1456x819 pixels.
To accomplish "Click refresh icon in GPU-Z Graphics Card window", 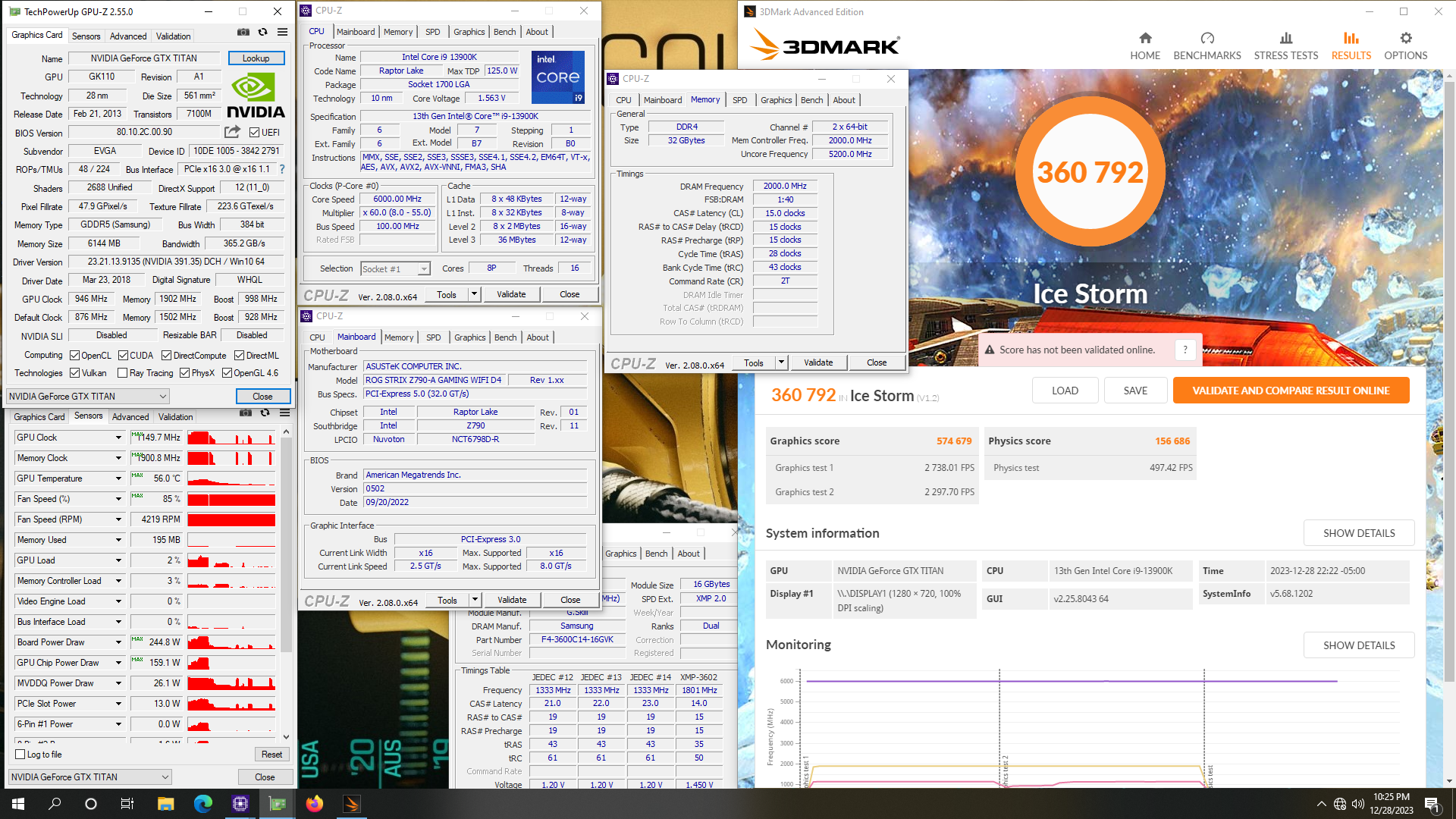I will coord(262,33).
